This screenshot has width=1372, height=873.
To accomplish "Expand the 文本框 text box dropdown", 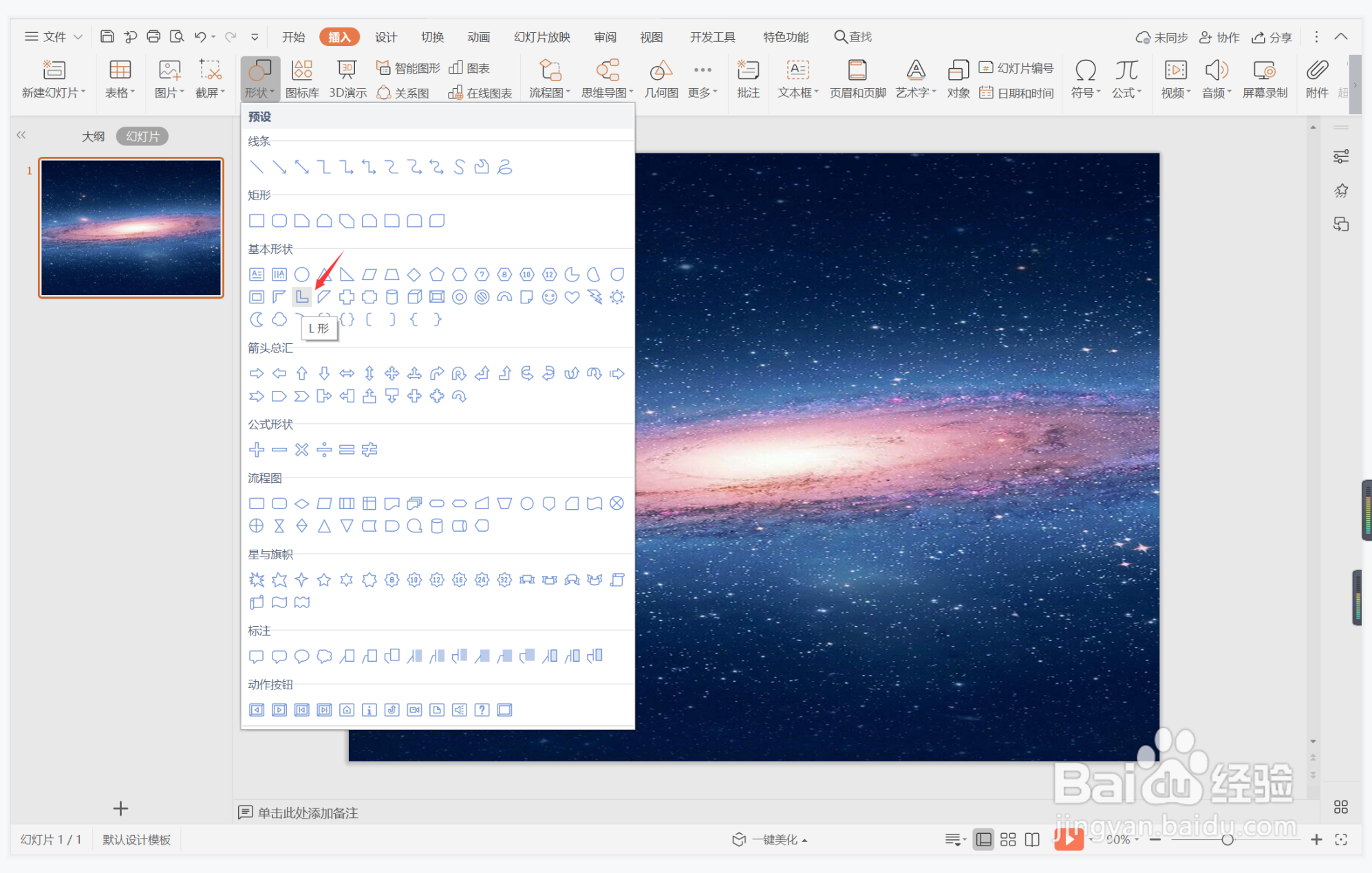I will pos(798,93).
